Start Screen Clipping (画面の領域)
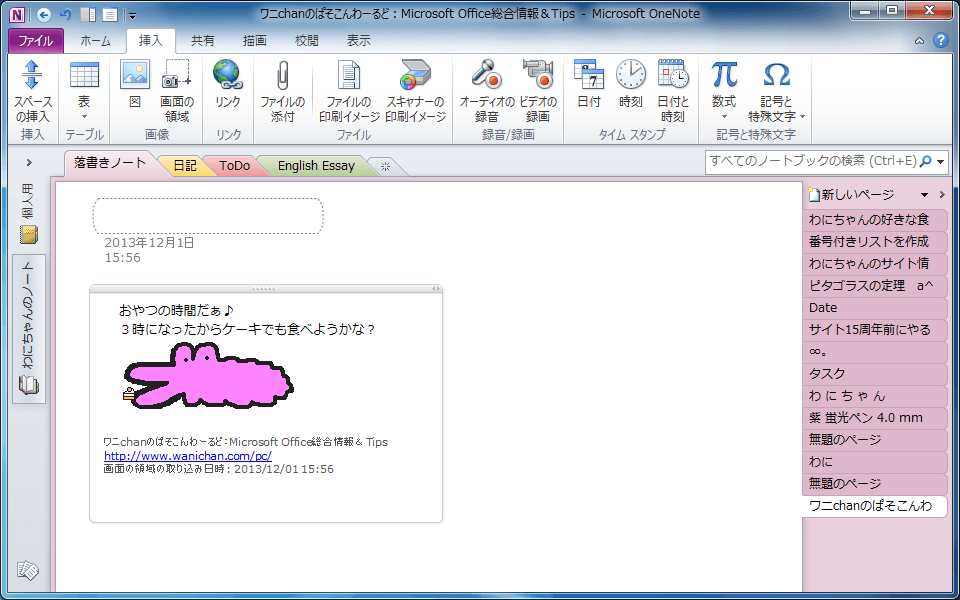 point(177,92)
